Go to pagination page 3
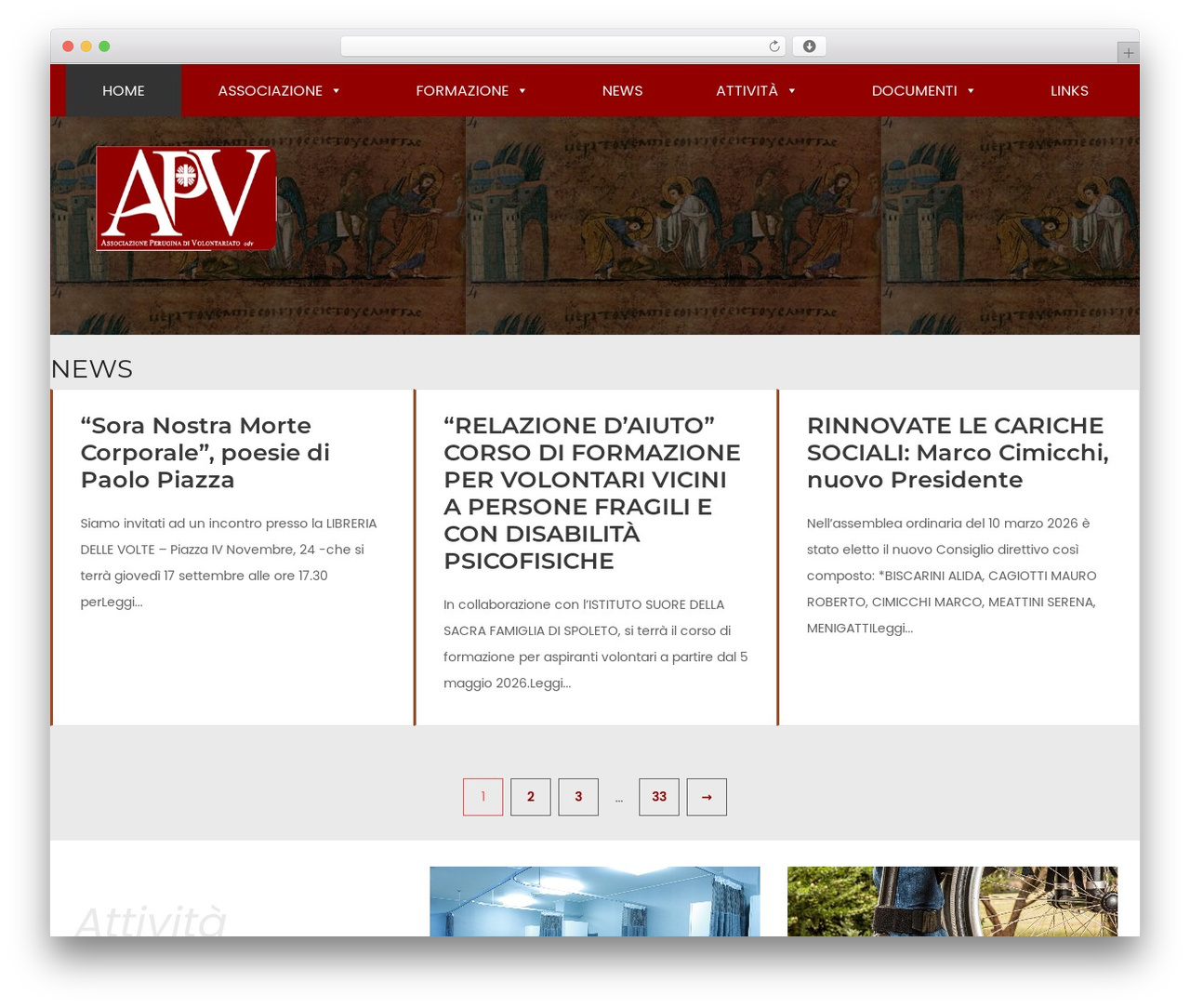The image size is (1190, 1008). click(x=578, y=797)
